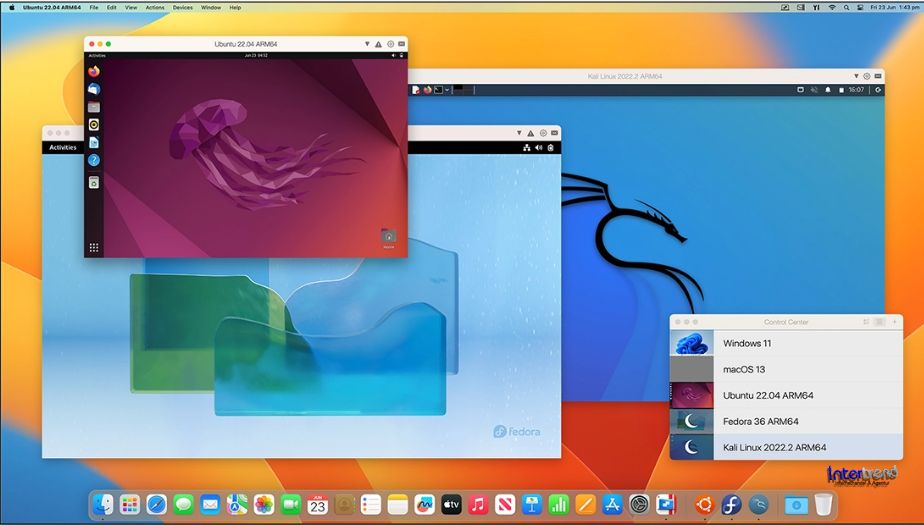Viewport: 924px width, 525px height.
Task: Expand the Kali Linux title bar dropdown arrow
Action: (856, 76)
